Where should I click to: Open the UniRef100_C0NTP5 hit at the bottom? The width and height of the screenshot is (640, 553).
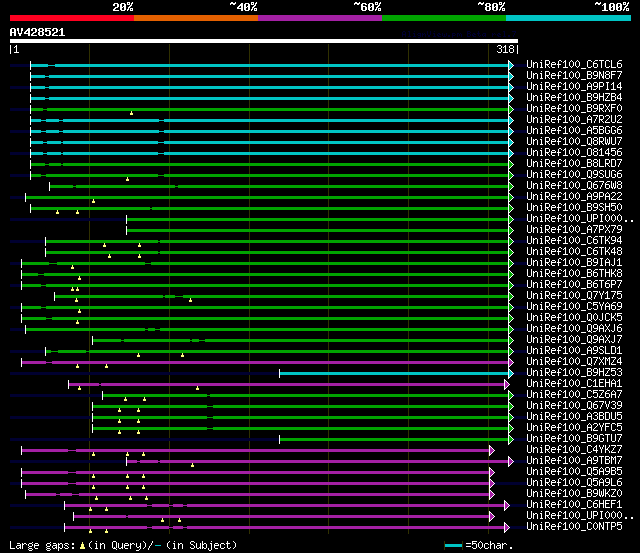[574, 527]
